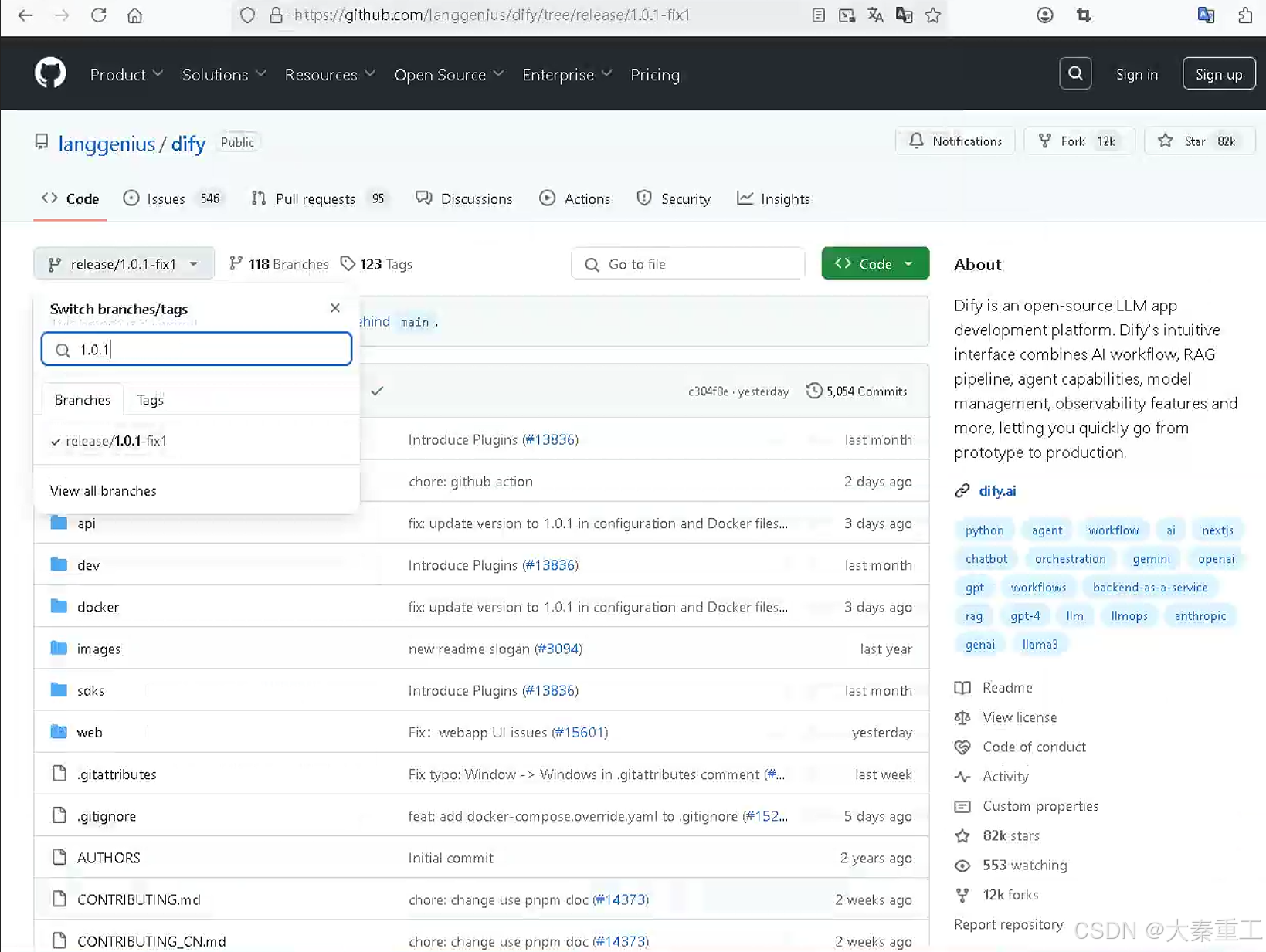The height and width of the screenshot is (952, 1266).
Task: Open the 123 Tags link
Action: coord(377,264)
